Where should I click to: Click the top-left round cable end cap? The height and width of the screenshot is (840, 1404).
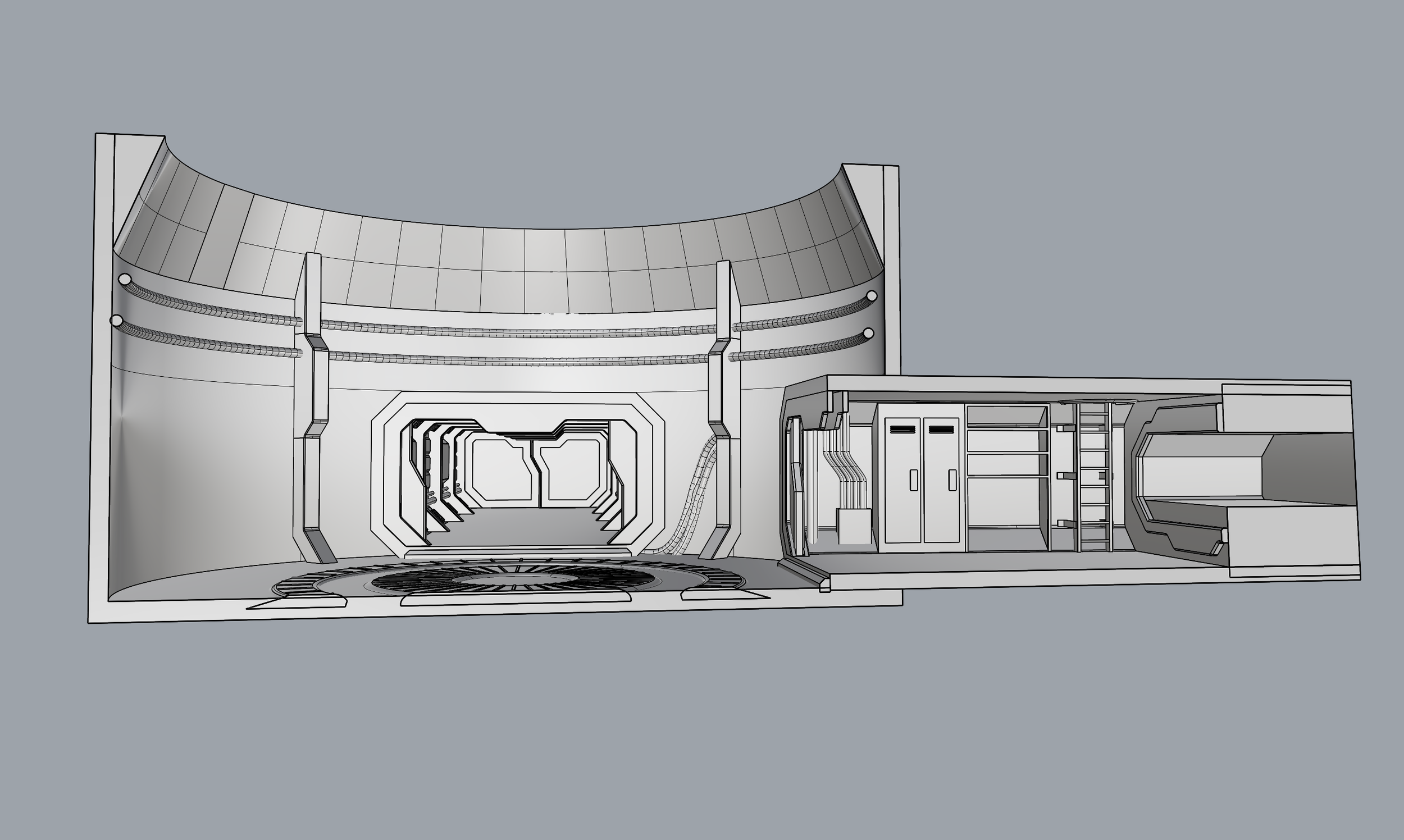tap(125, 279)
